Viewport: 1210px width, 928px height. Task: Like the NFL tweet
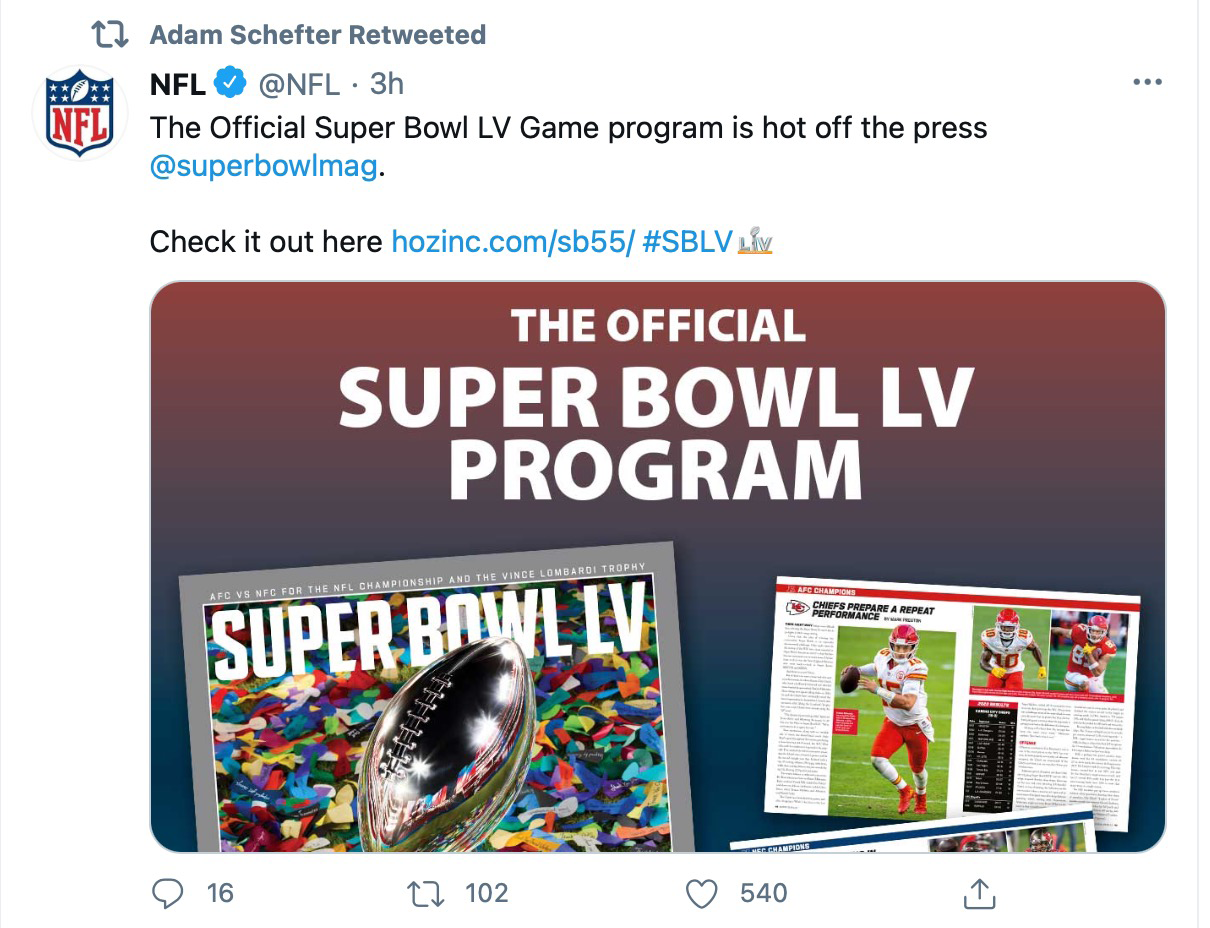pyautogui.click(x=703, y=893)
